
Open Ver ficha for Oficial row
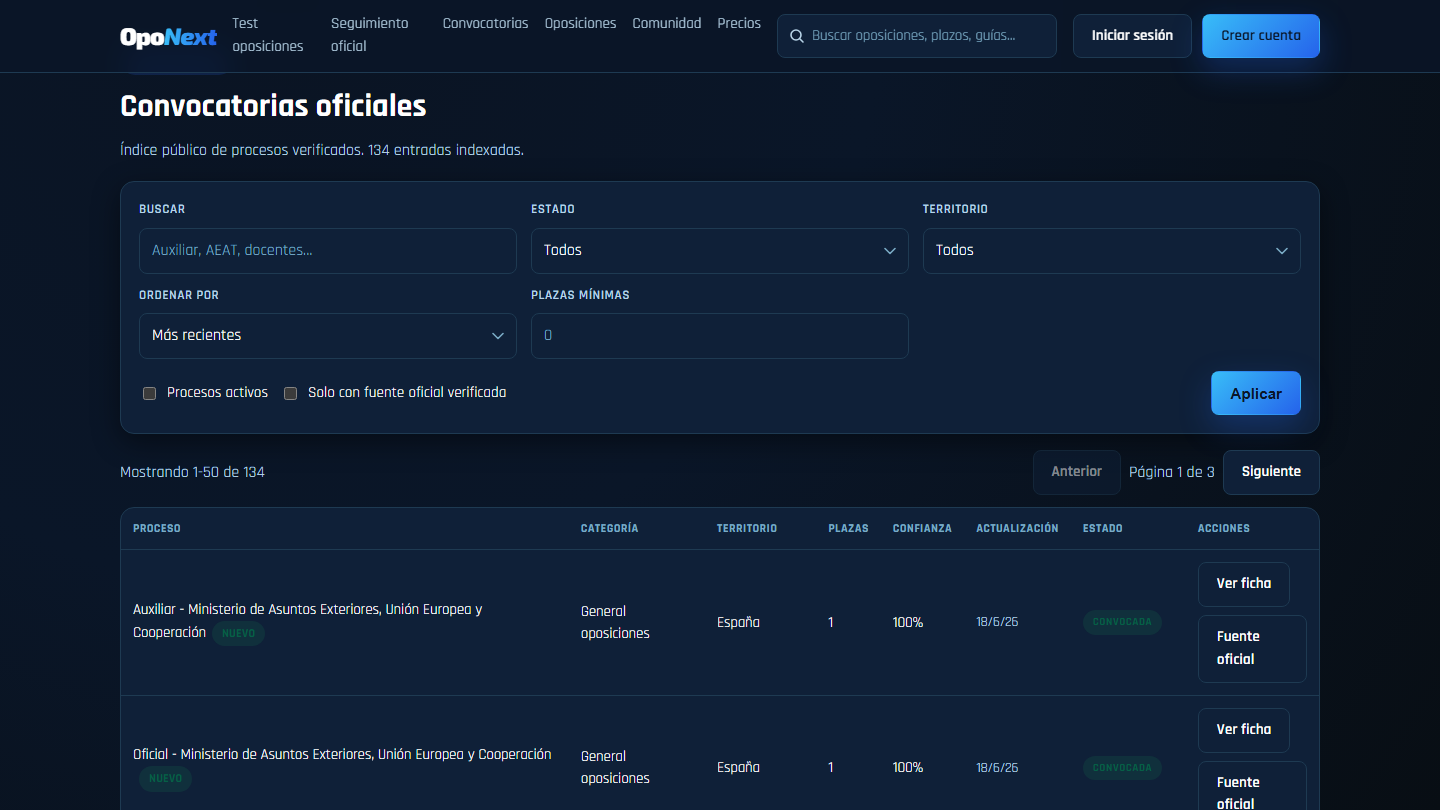click(x=1244, y=730)
